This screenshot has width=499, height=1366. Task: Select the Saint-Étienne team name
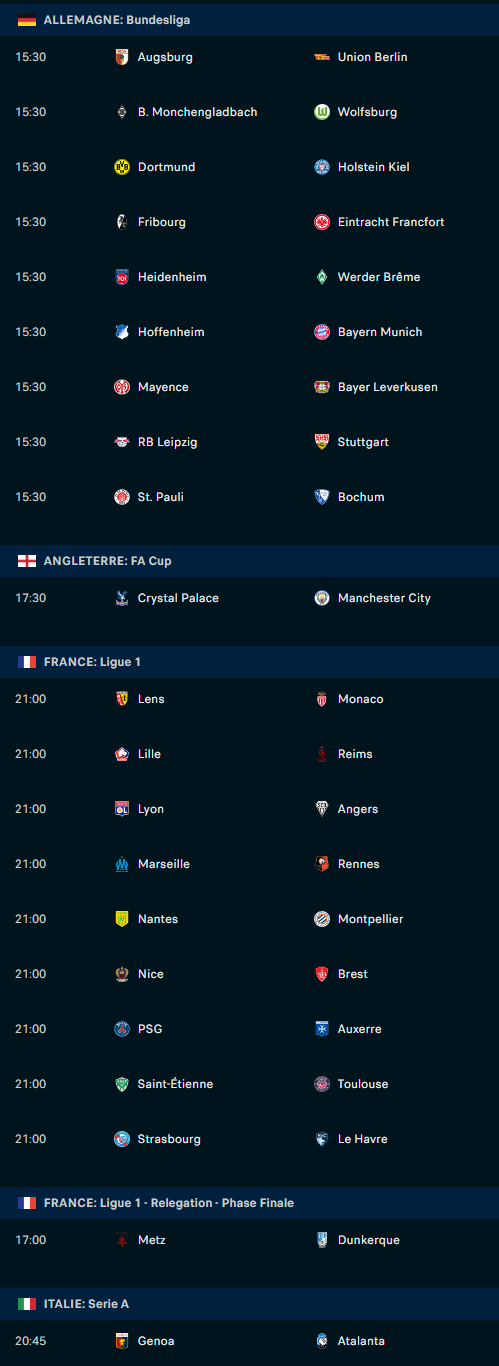coord(175,1084)
